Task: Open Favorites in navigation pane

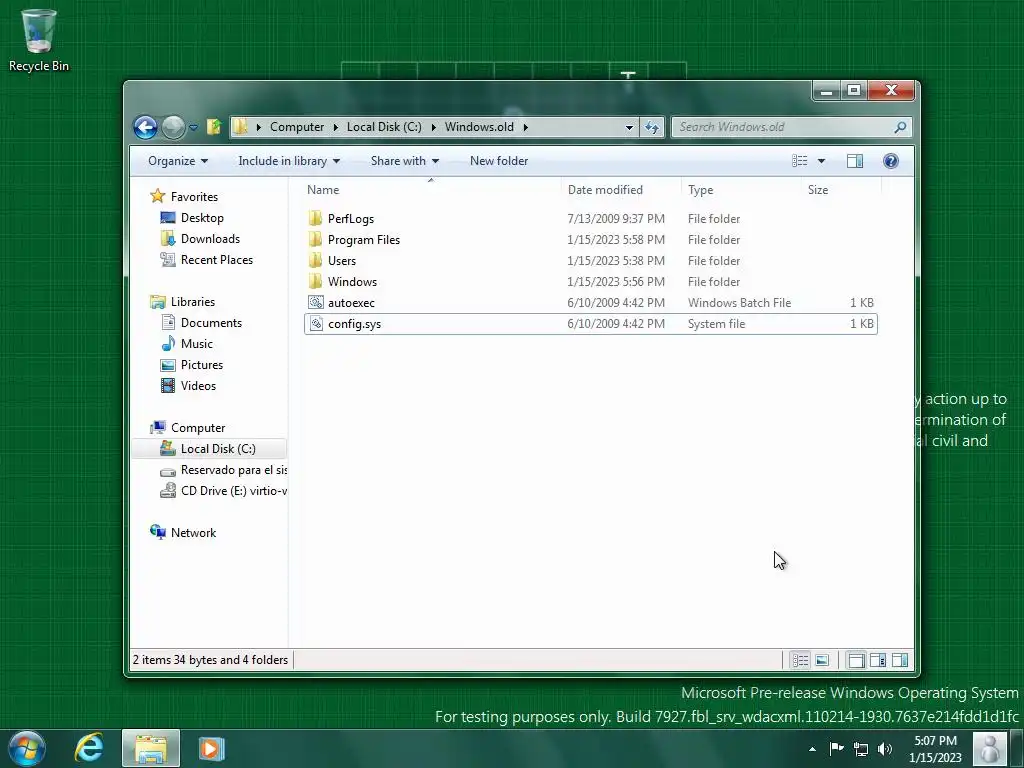Action: click(x=194, y=197)
